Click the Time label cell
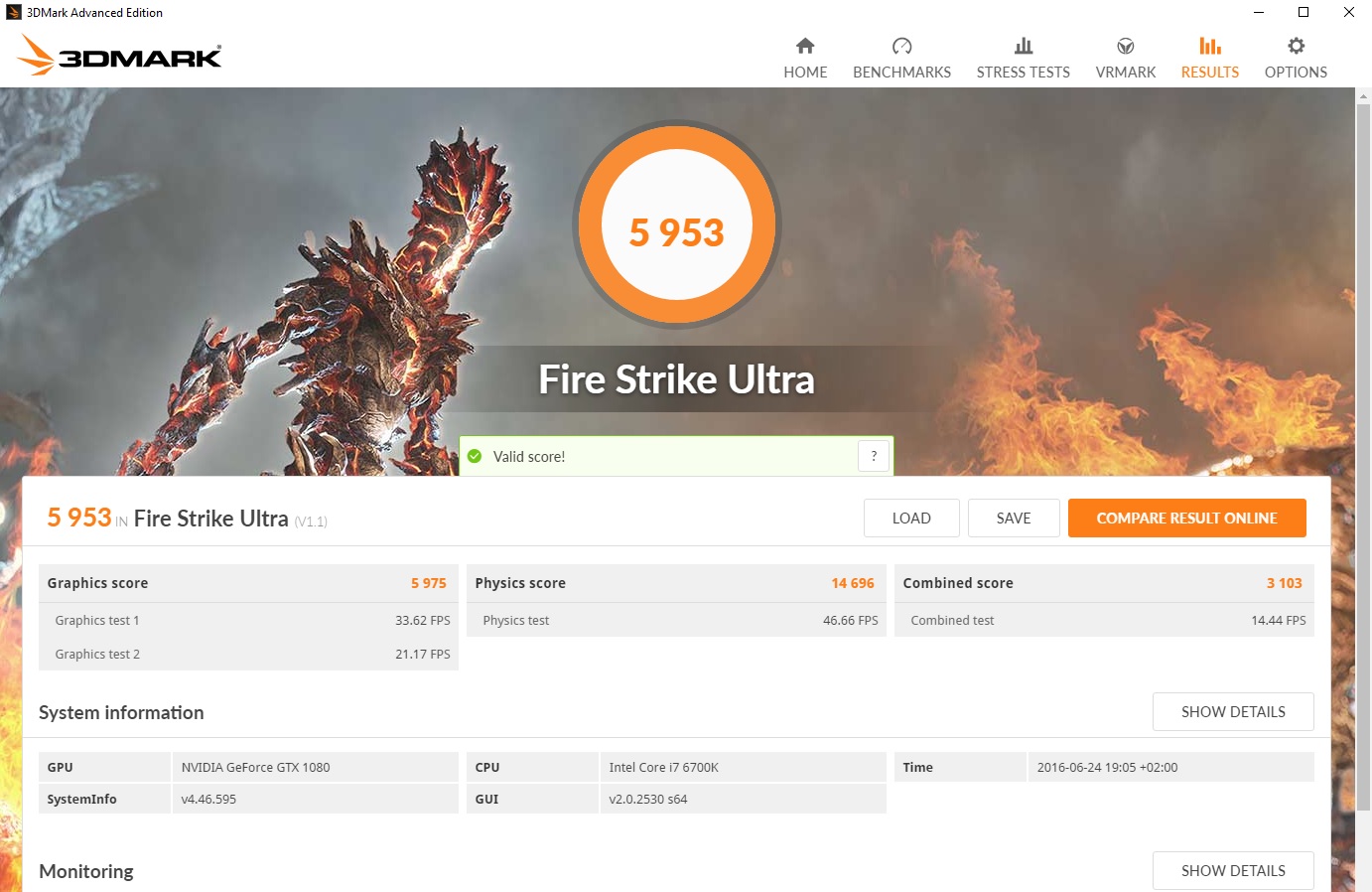Screen dimensions: 1372x892 pyautogui.click(x=960, y=767)
